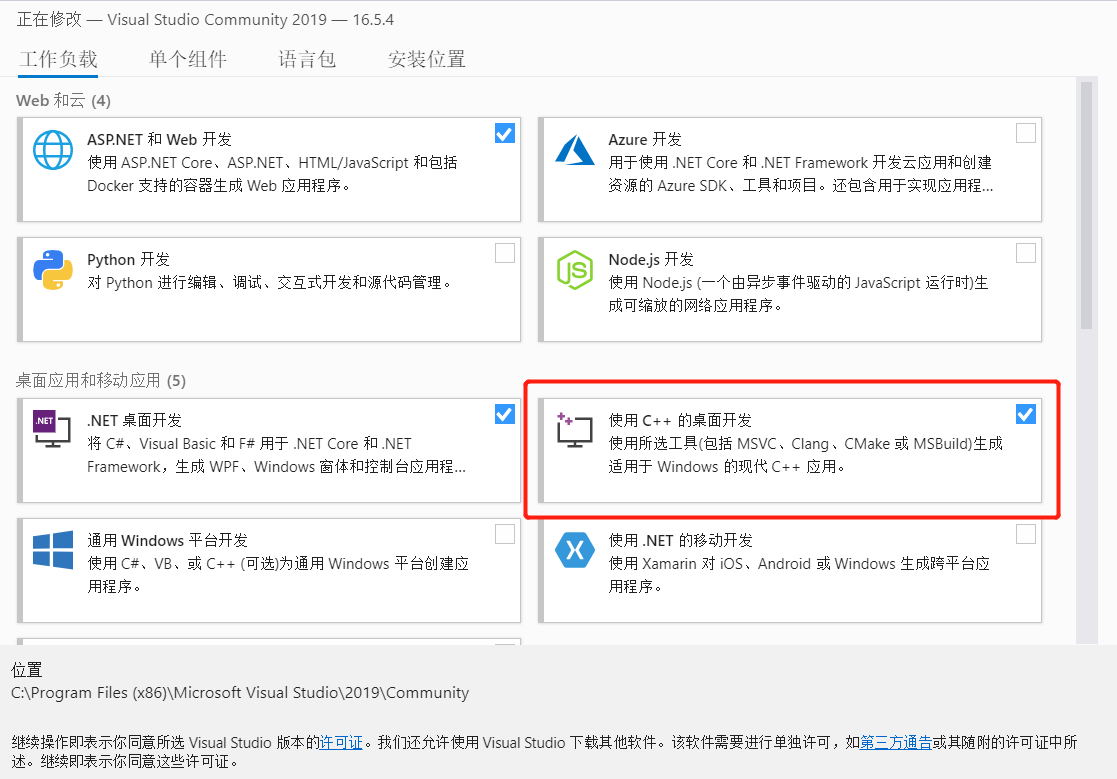This screenshot has height=779, width=1117.
Task: Click the 正在修改 Visual Studio Community 2019 title
Action: 205,19
